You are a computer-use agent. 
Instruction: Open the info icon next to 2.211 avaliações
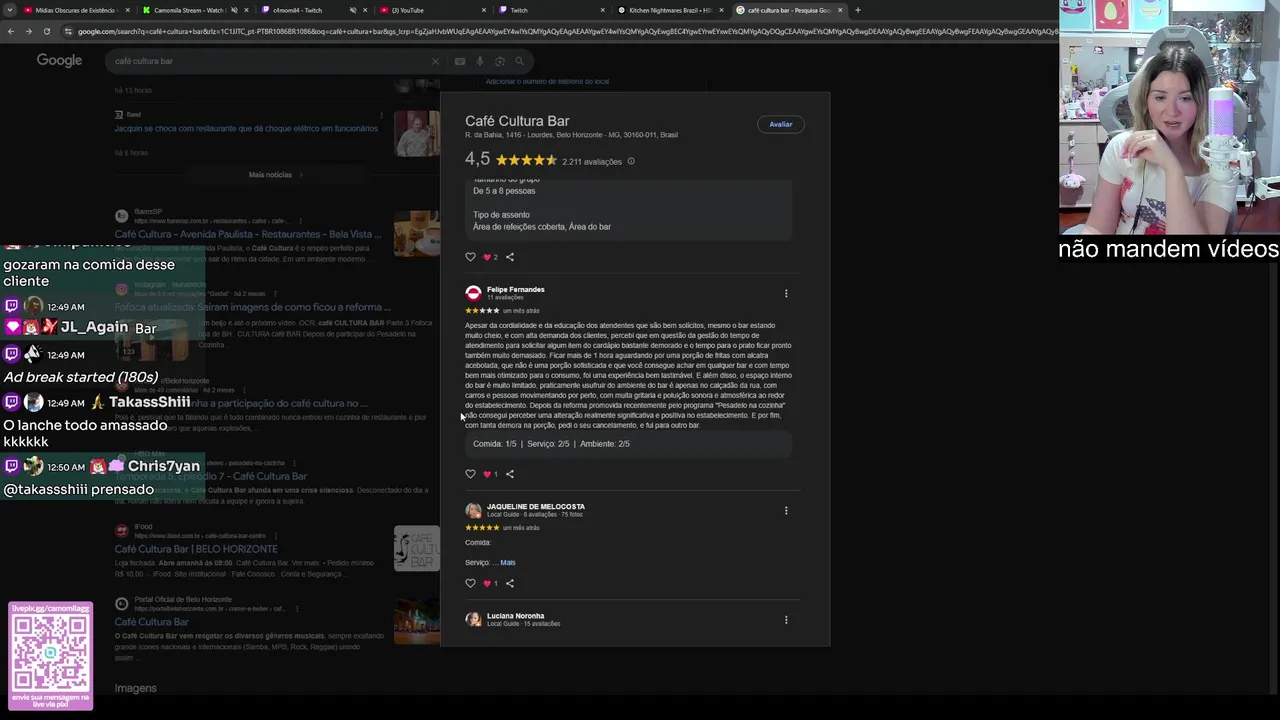pyautogui.click(x=630, y=161)
